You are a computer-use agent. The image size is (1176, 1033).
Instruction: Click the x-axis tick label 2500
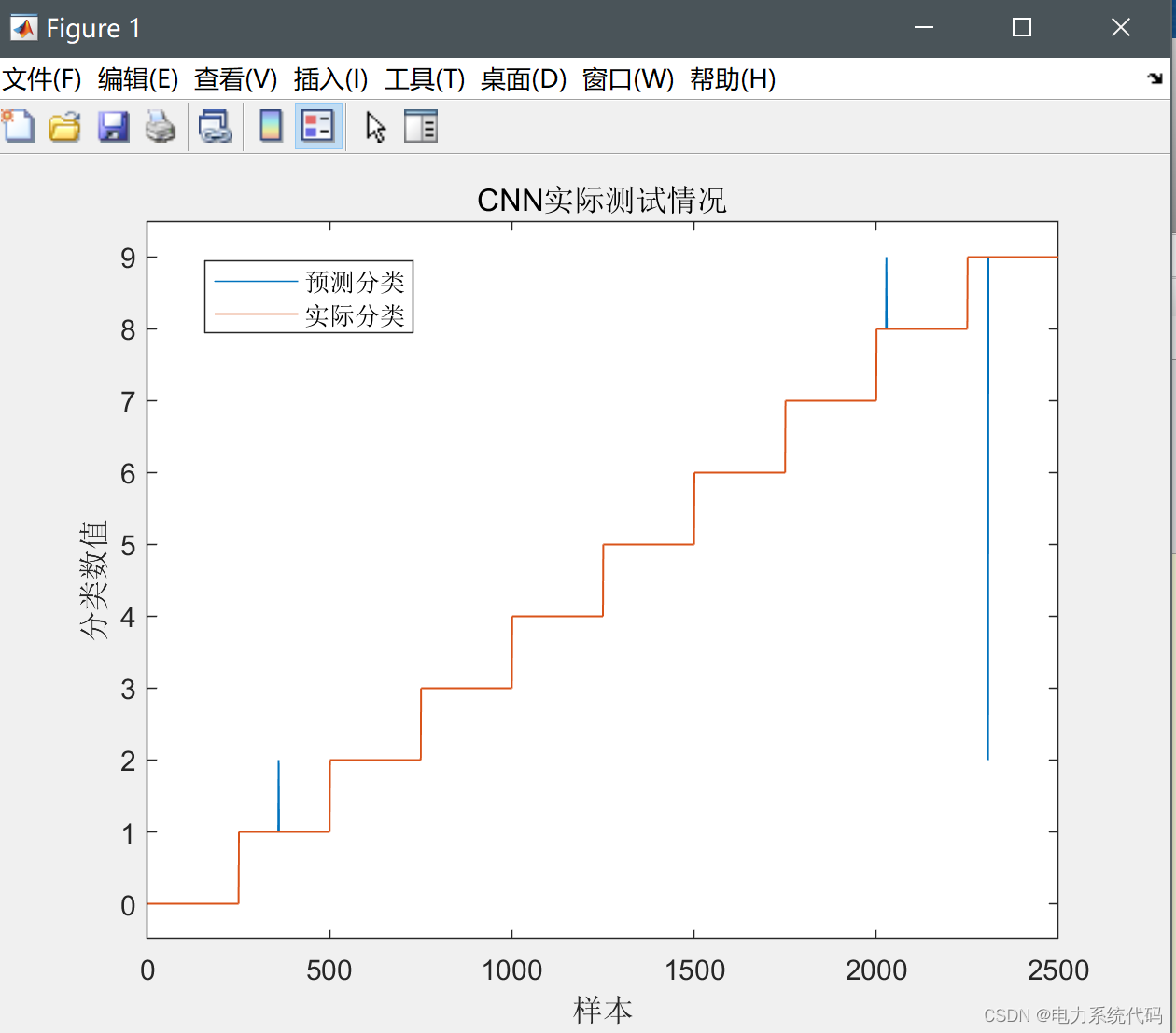pos(1057,970)
